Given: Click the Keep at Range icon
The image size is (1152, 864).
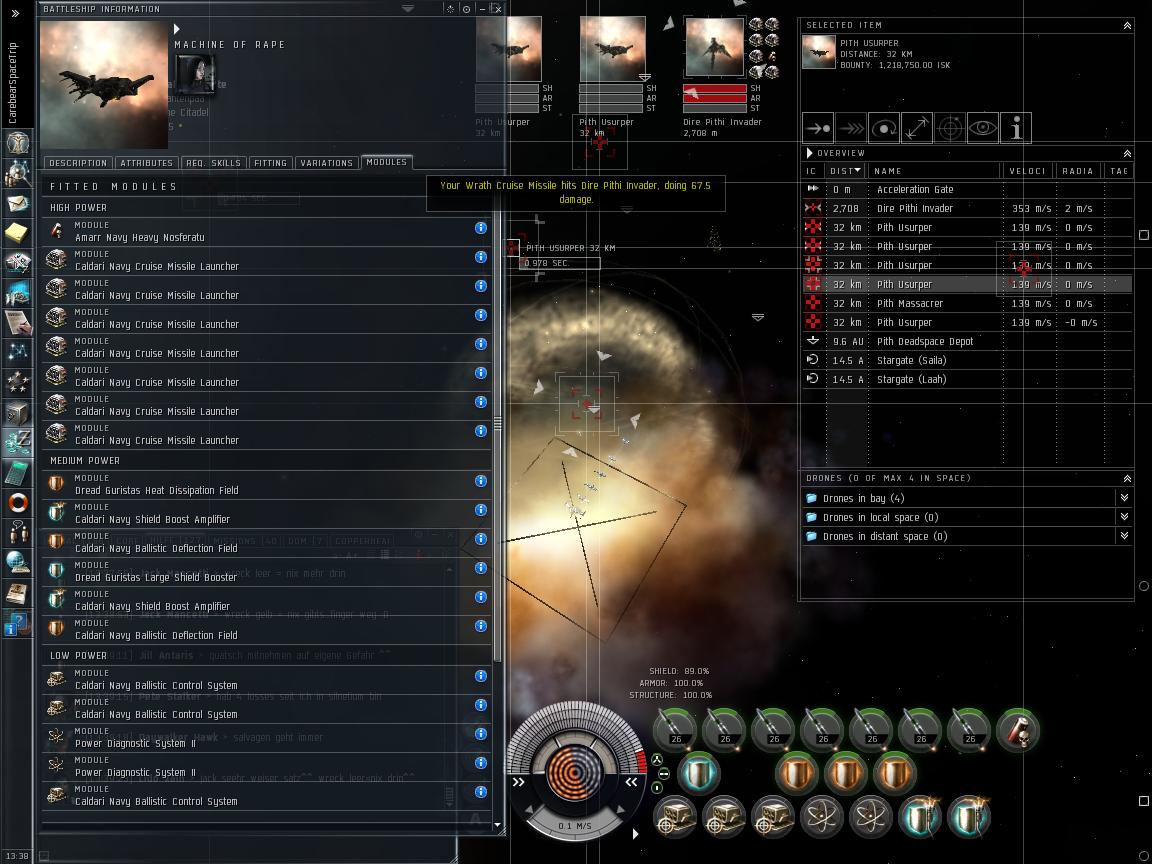Looking at the screenshot, I should click(x=917, y=129).
